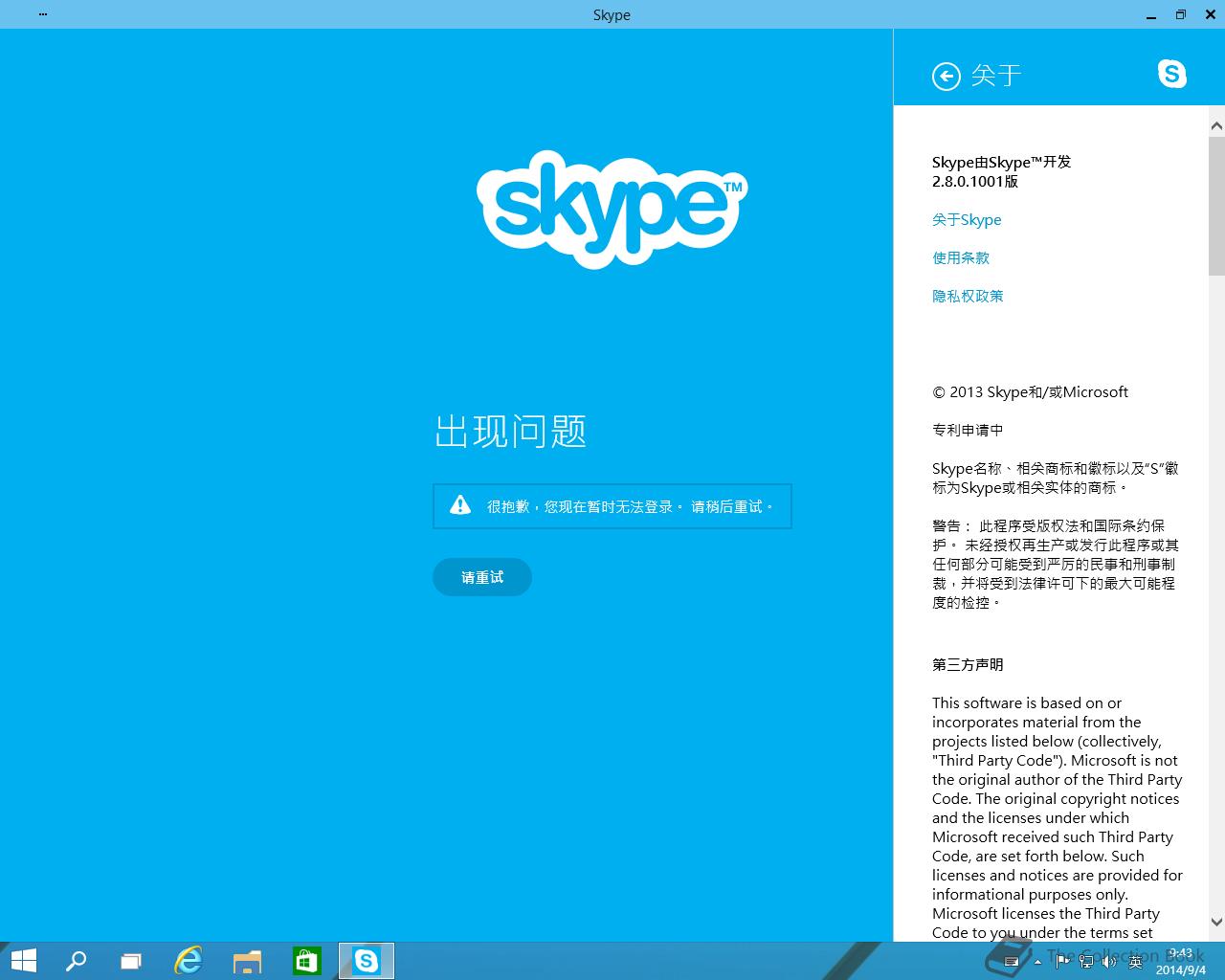Click the network tray icon
The width and height of the screenshot is (1225, 980).
(x=1086, y=961)
